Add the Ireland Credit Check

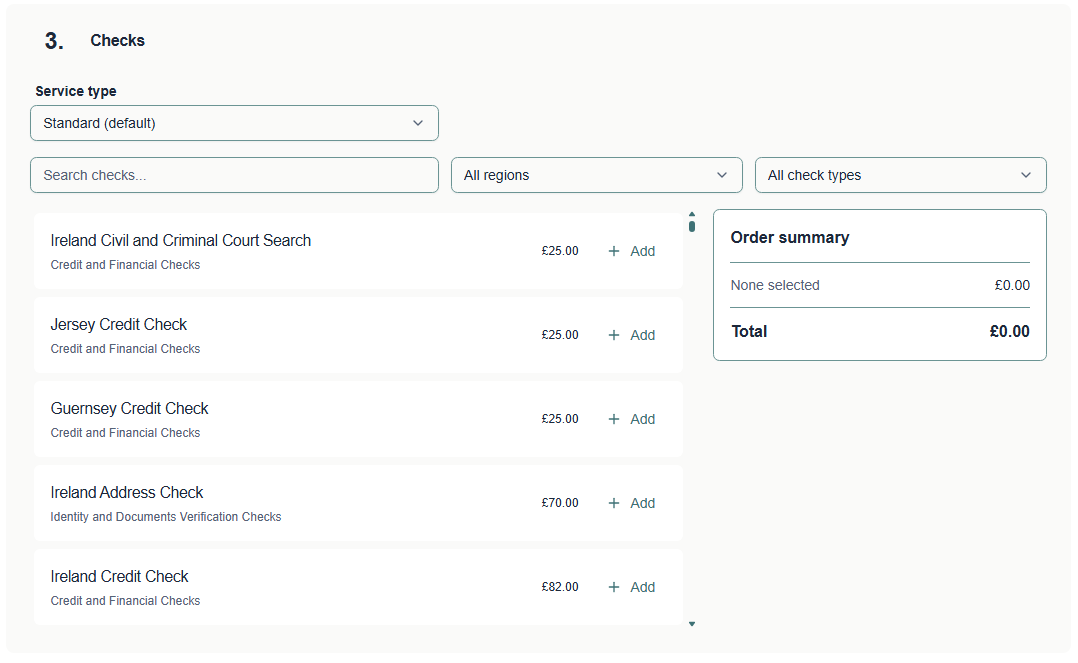(632, 587)
